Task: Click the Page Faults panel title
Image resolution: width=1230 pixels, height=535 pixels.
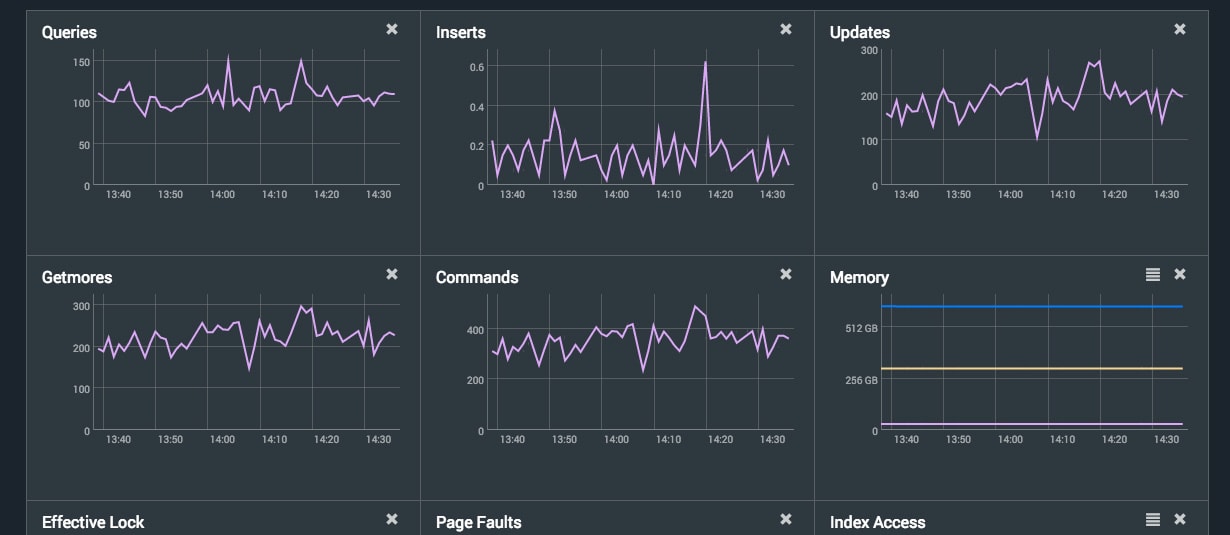Action: [478, 522]
